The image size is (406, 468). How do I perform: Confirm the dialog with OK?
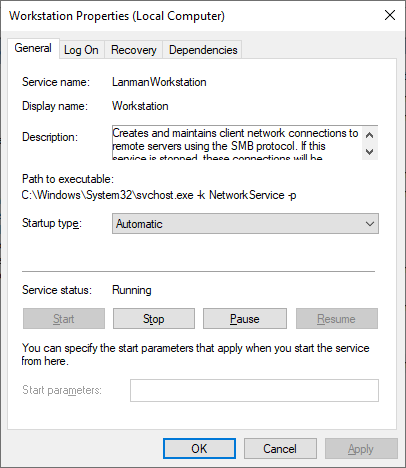coord(199,449)
